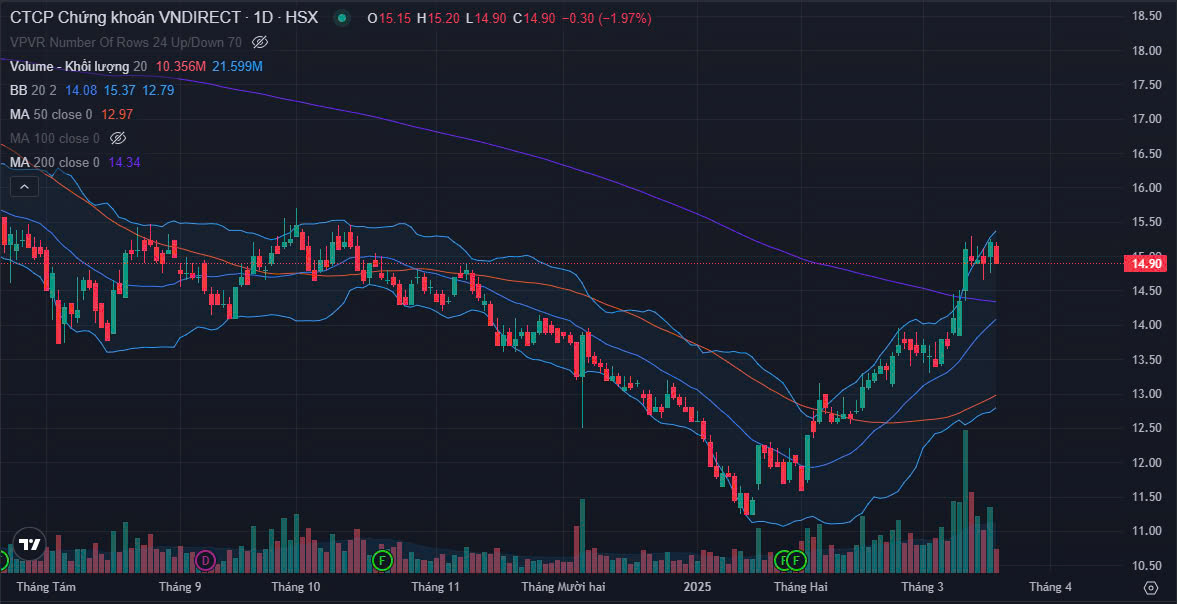The image size is (1177, 604).
Task: Click the 2025 label on time axis
Action: [x=697, y=587]
